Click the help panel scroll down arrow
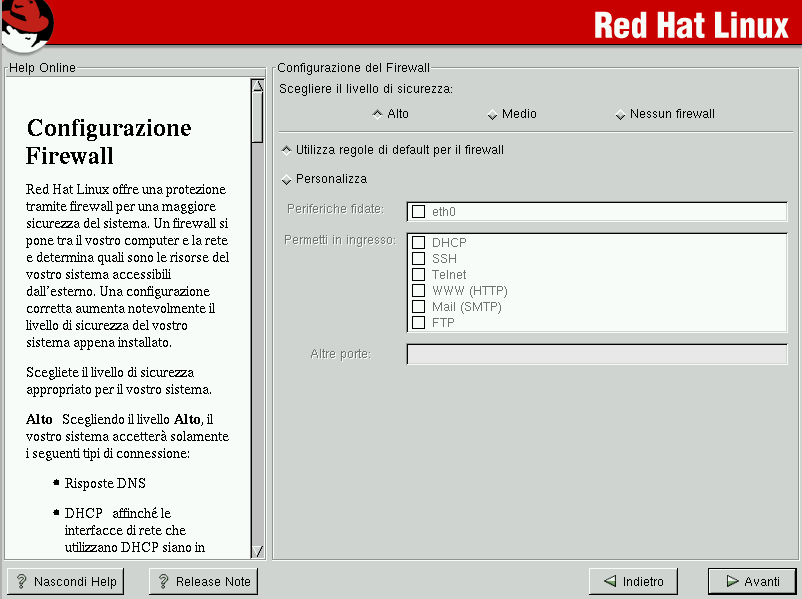Viewport: 802px width, 599px height. [257, 551]
